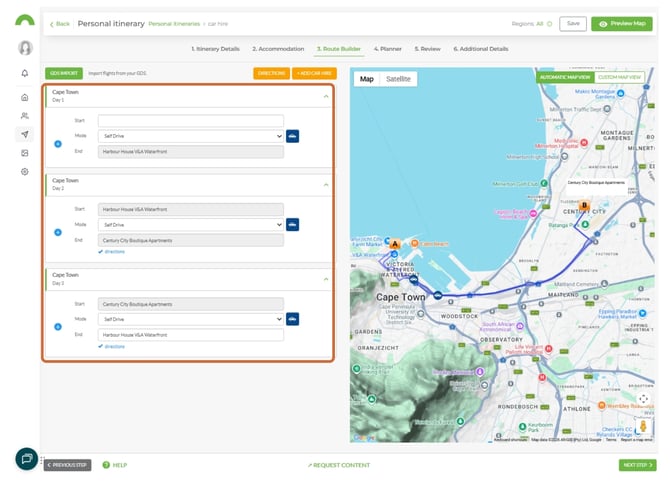This screenshot has height=482, width=670.
Task: Go to 5. Review tab
Action: [x=427, y=49]
